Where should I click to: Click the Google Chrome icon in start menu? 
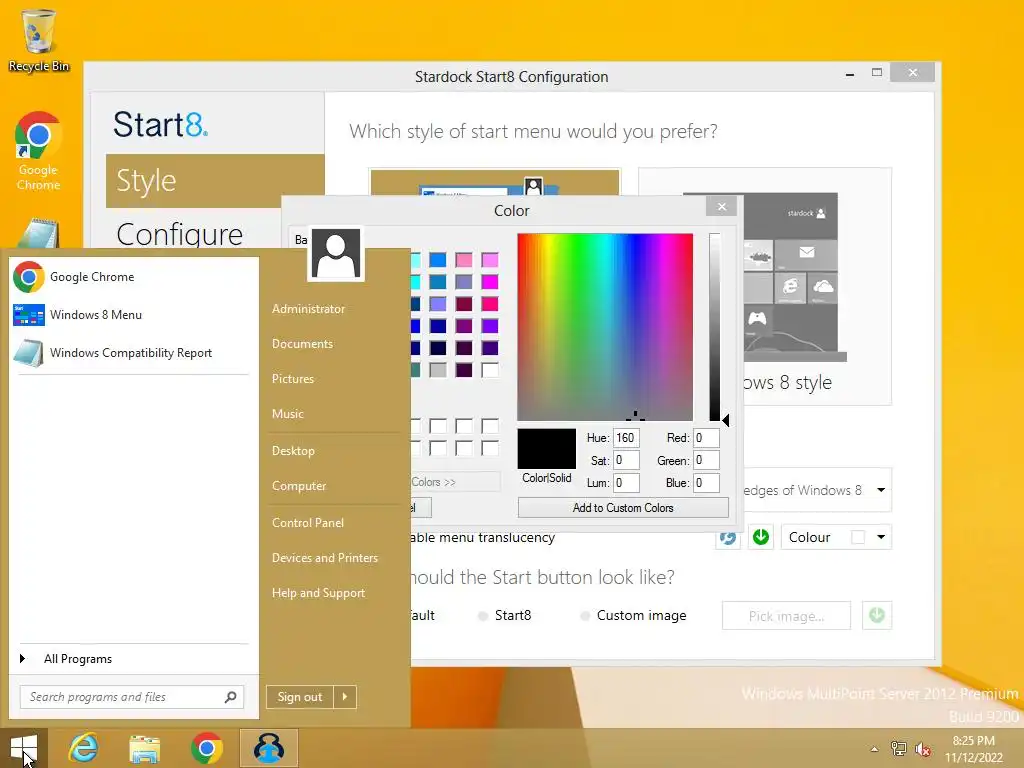click(28, 277)
